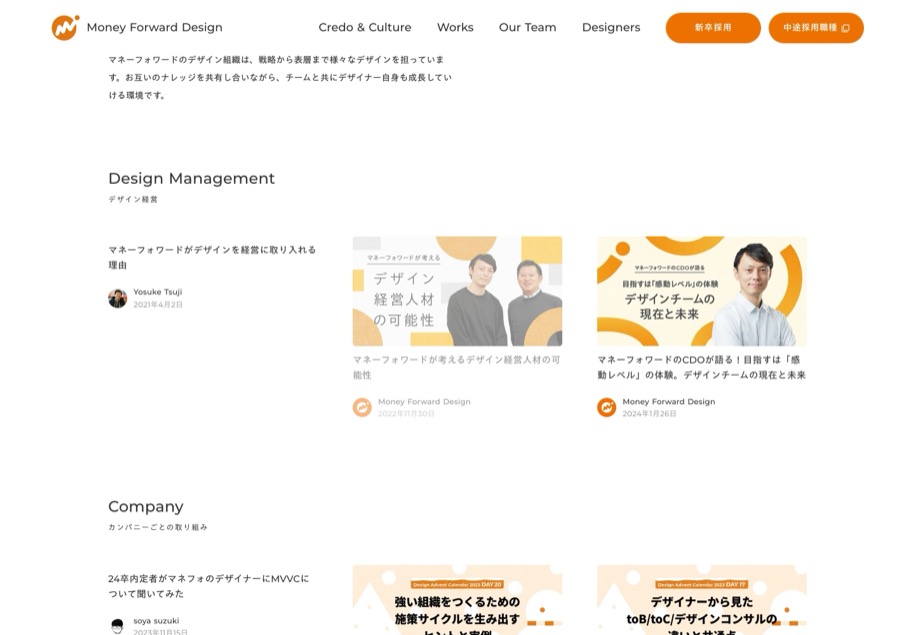Image resolution: width=915 pixels, height=635 pixels.
Task: Click intro paragraph マネーフォワードのデザイン組織は
Action: 280,78
